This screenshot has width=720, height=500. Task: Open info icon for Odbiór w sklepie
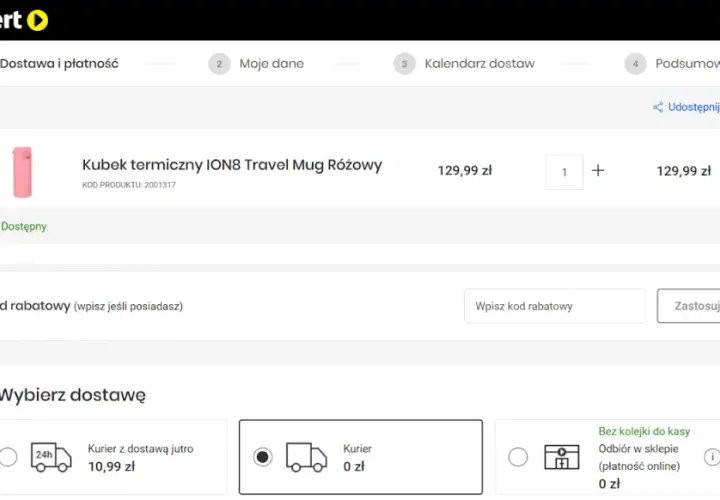712,457
